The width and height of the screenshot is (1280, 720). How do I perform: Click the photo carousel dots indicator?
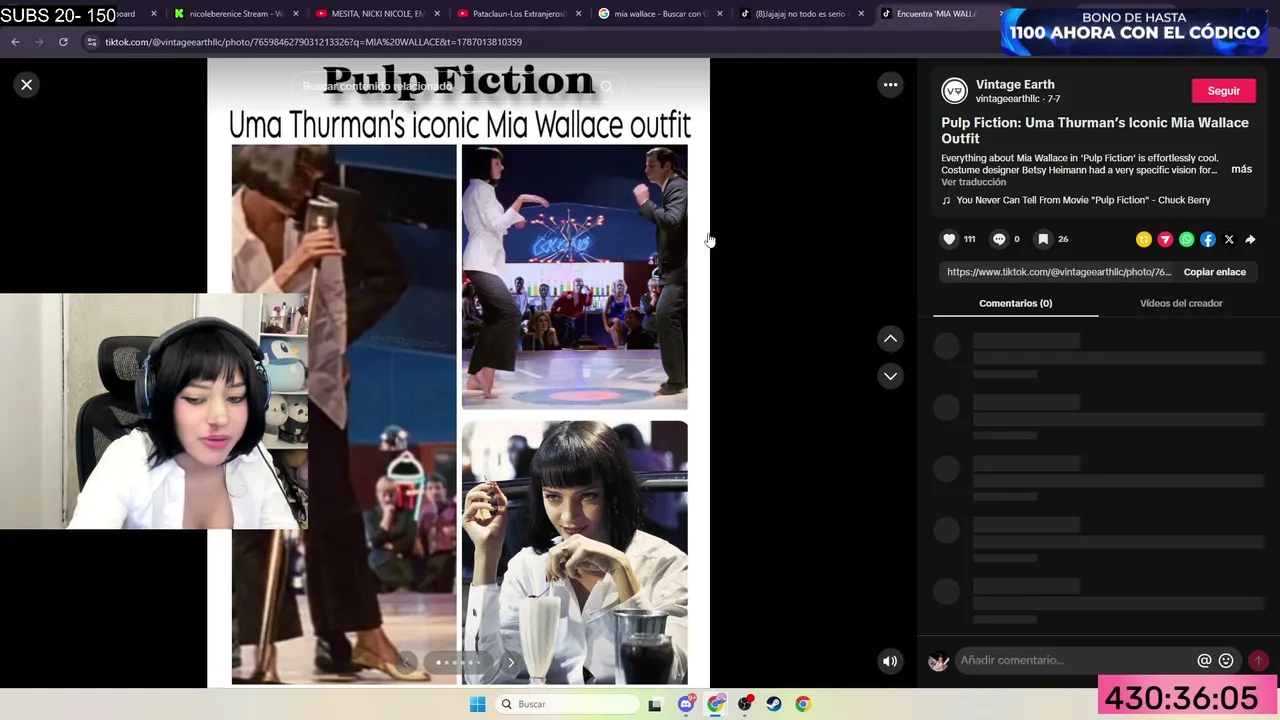click(x=458, y=662)
